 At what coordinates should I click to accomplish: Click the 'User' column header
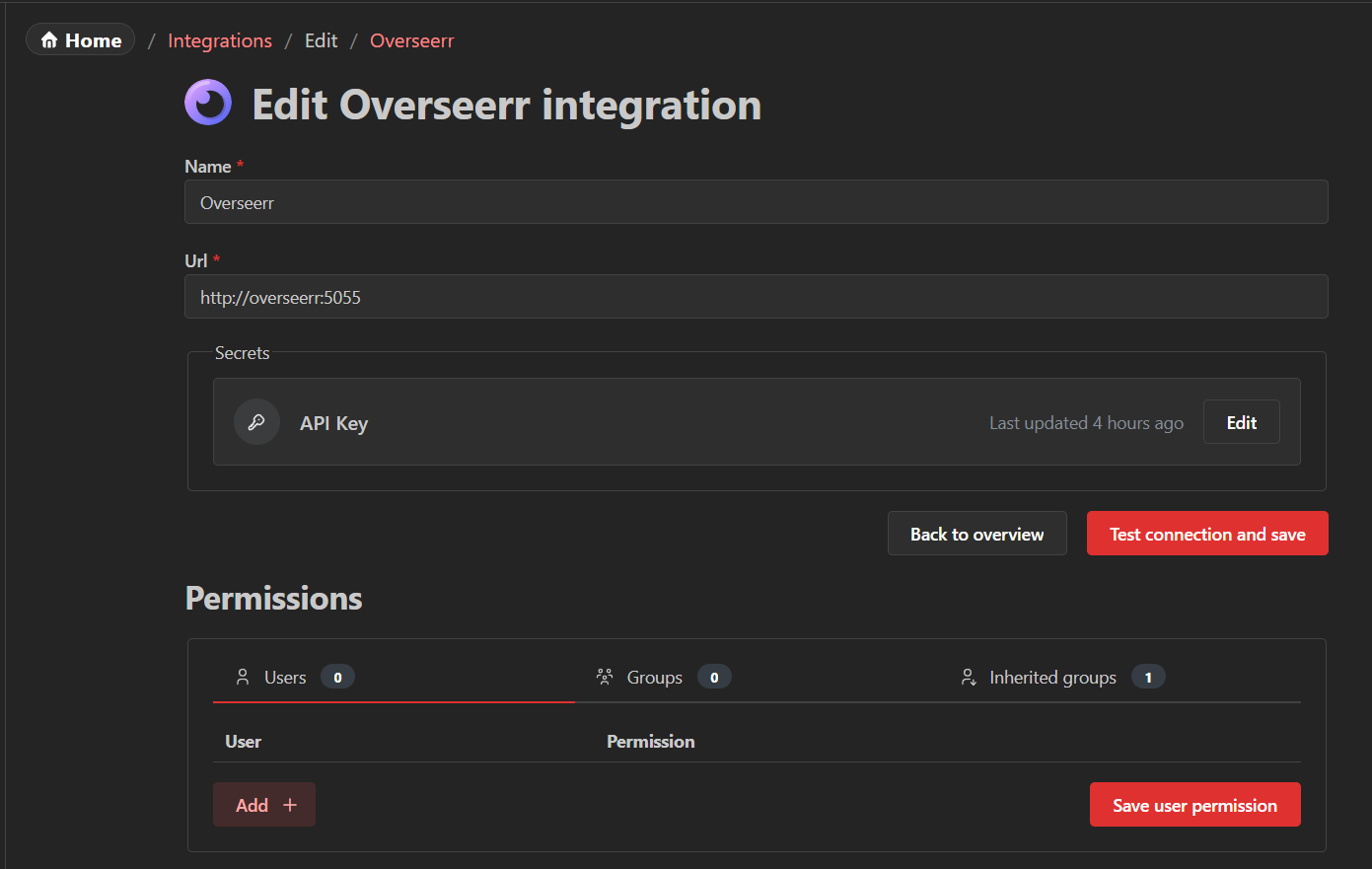[244, 742]
